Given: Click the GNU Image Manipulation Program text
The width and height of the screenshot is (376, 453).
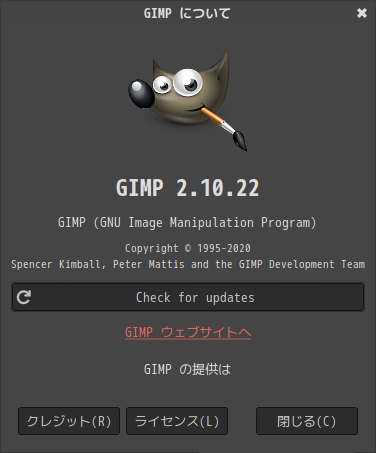Looking at the screenshot, I should pos(187,223).
